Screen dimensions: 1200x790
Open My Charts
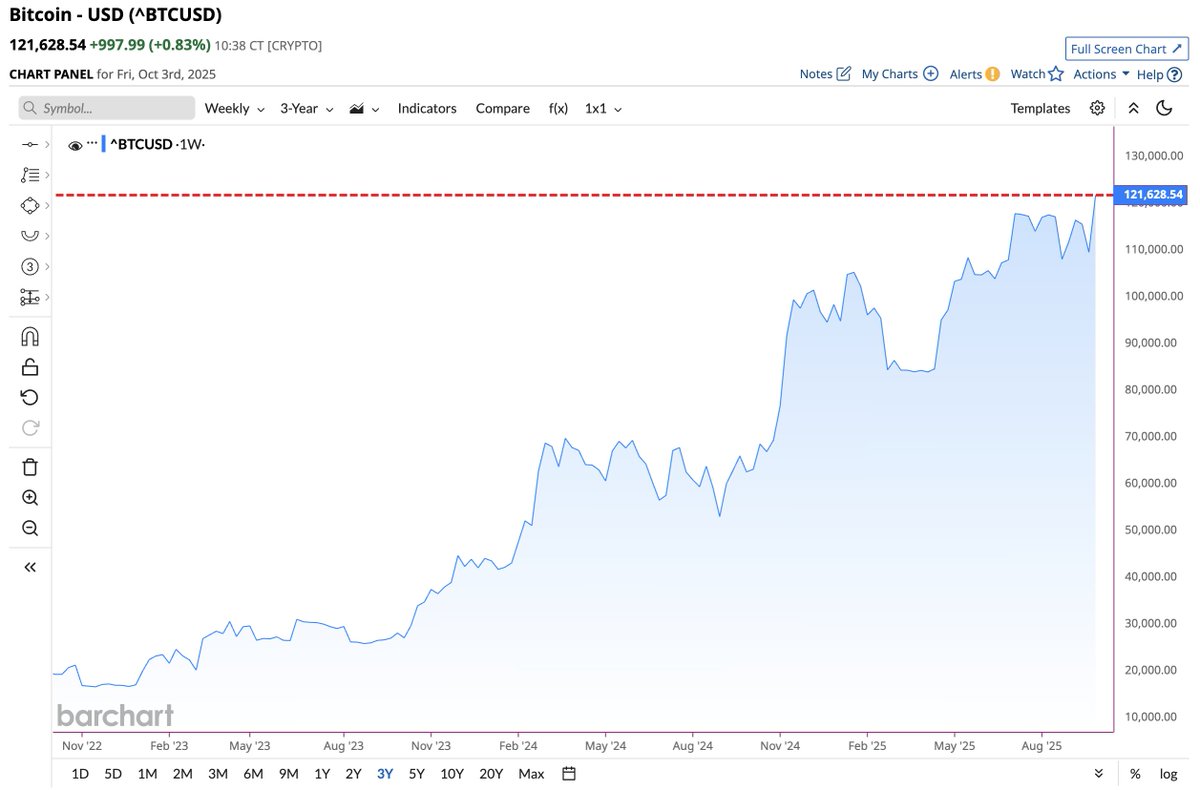tap(900, 74)
